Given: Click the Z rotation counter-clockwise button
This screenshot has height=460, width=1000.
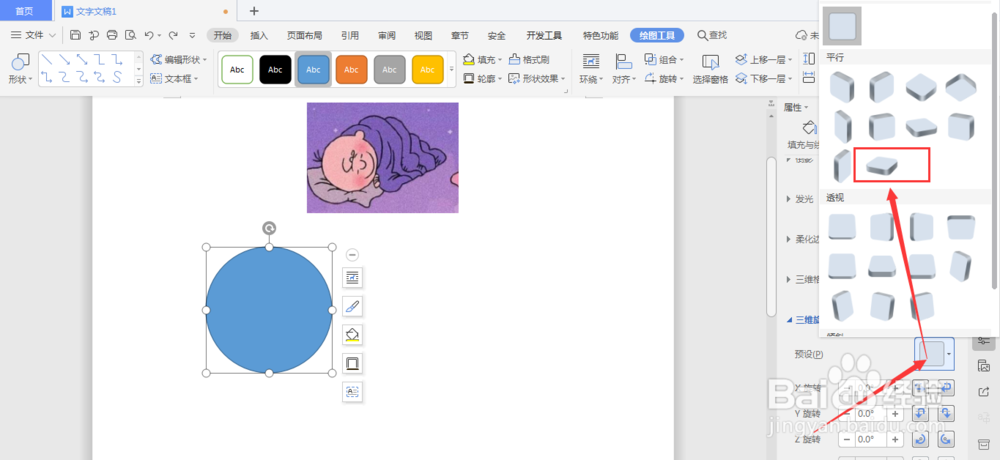Looking at the screenshot, I should tap(946, 440).
